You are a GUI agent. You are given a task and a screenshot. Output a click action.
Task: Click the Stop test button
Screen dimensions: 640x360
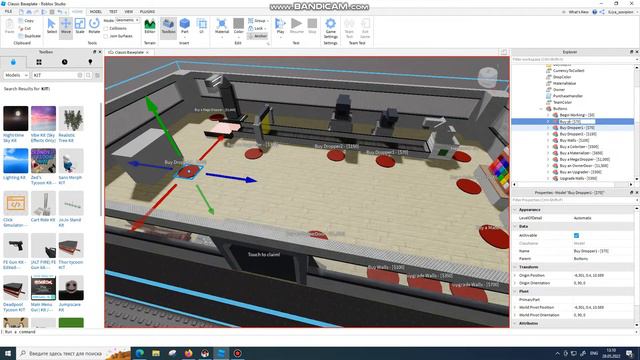click(x=312, y=26)
